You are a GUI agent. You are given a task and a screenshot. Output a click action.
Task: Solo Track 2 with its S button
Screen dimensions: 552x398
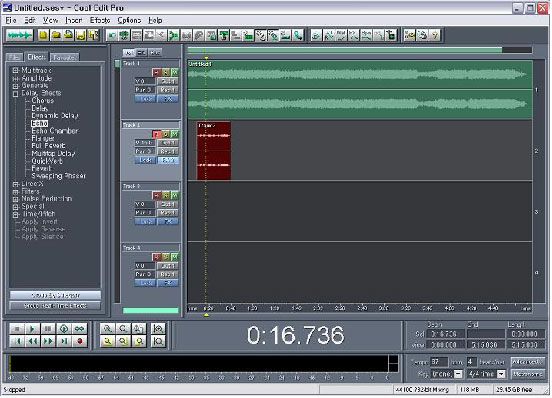165,134
